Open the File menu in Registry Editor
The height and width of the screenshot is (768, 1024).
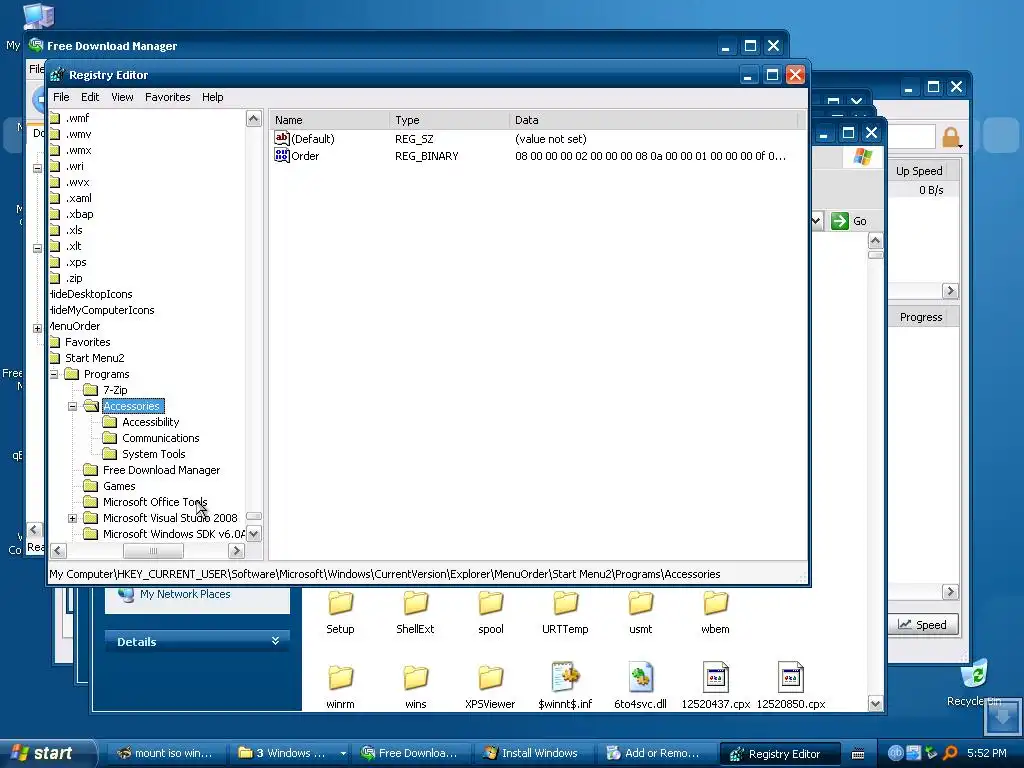coord(61,97)
